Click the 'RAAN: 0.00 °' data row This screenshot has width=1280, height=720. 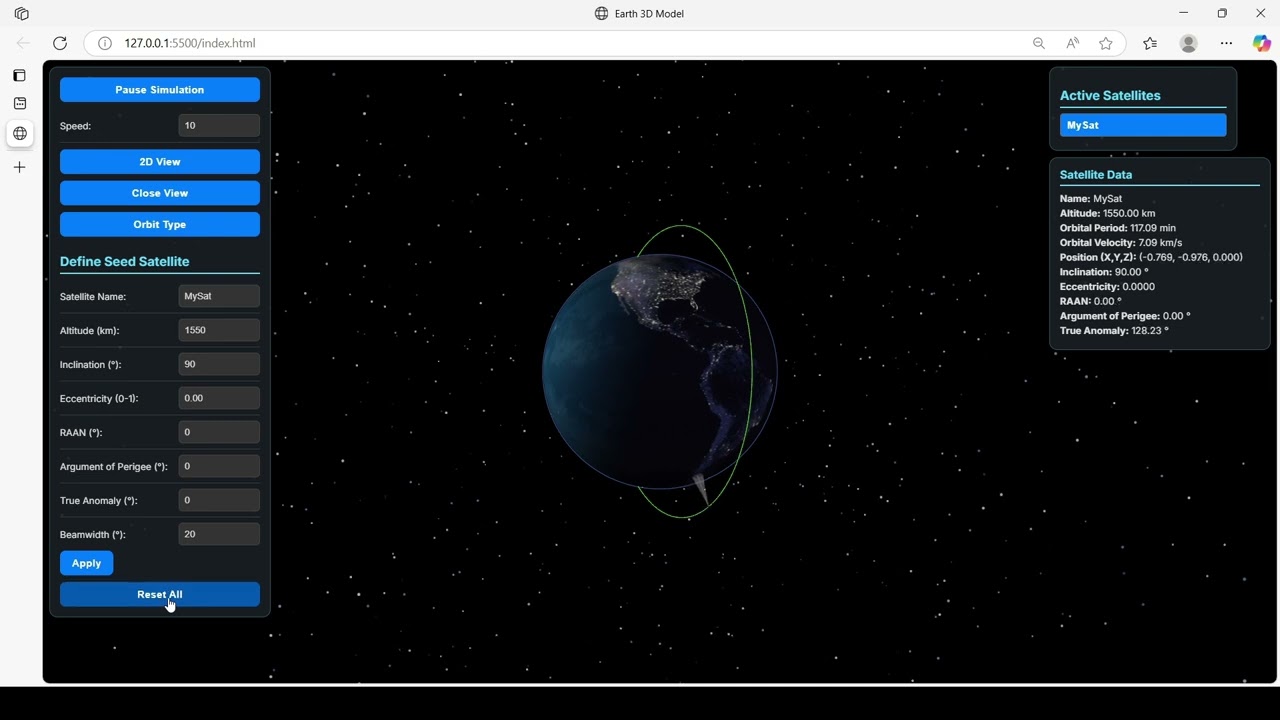1091,301
